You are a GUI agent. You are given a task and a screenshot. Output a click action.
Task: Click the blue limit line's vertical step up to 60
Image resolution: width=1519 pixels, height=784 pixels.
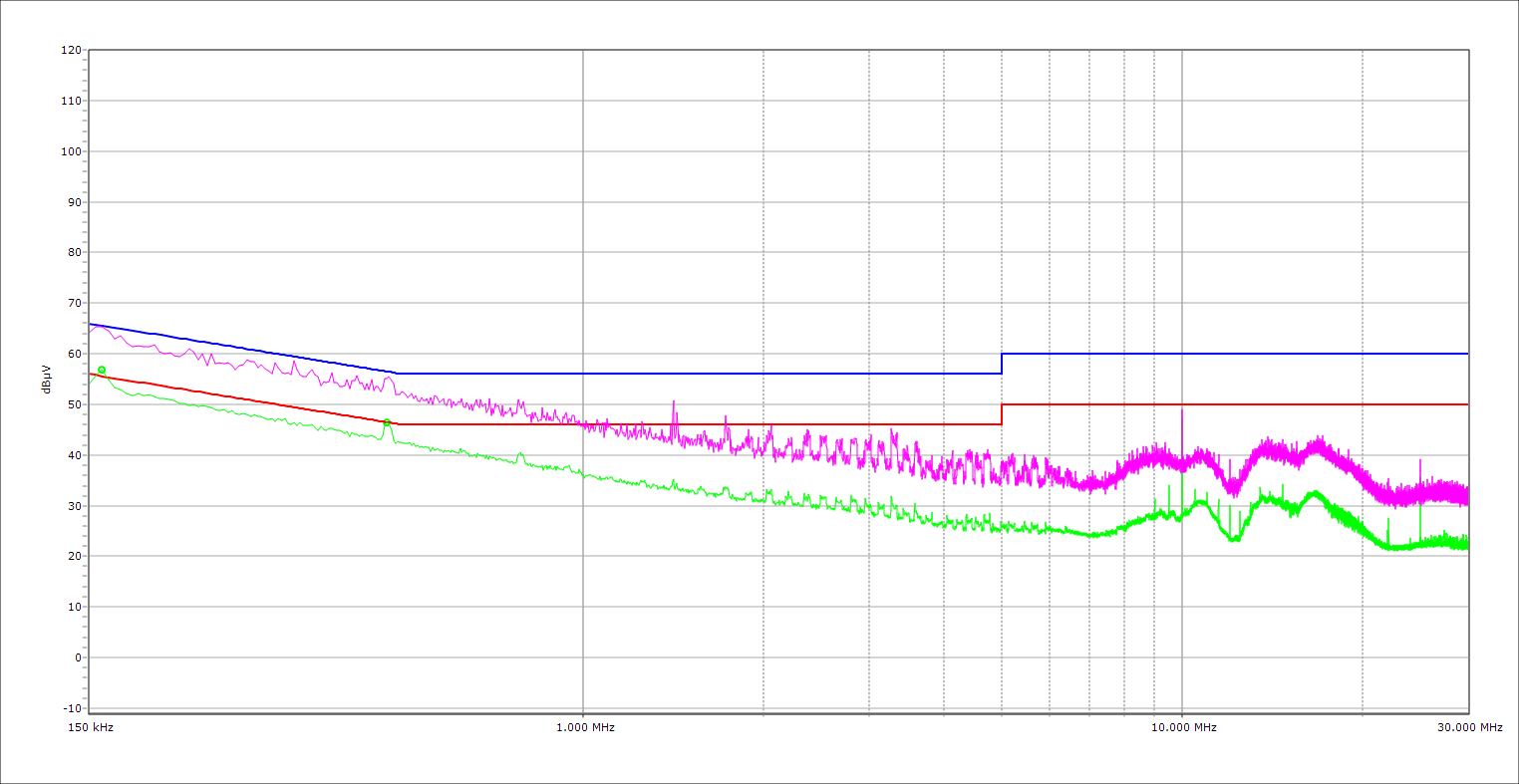[1002, 364]
